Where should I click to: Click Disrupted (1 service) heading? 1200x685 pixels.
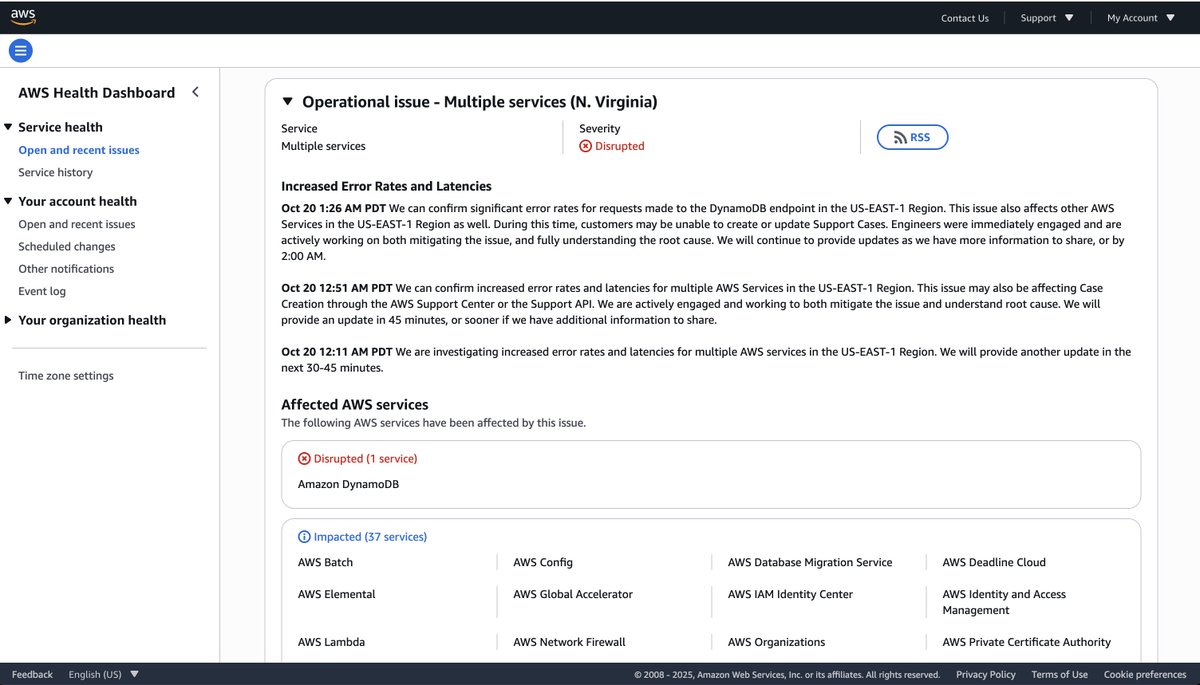(365, 459)
